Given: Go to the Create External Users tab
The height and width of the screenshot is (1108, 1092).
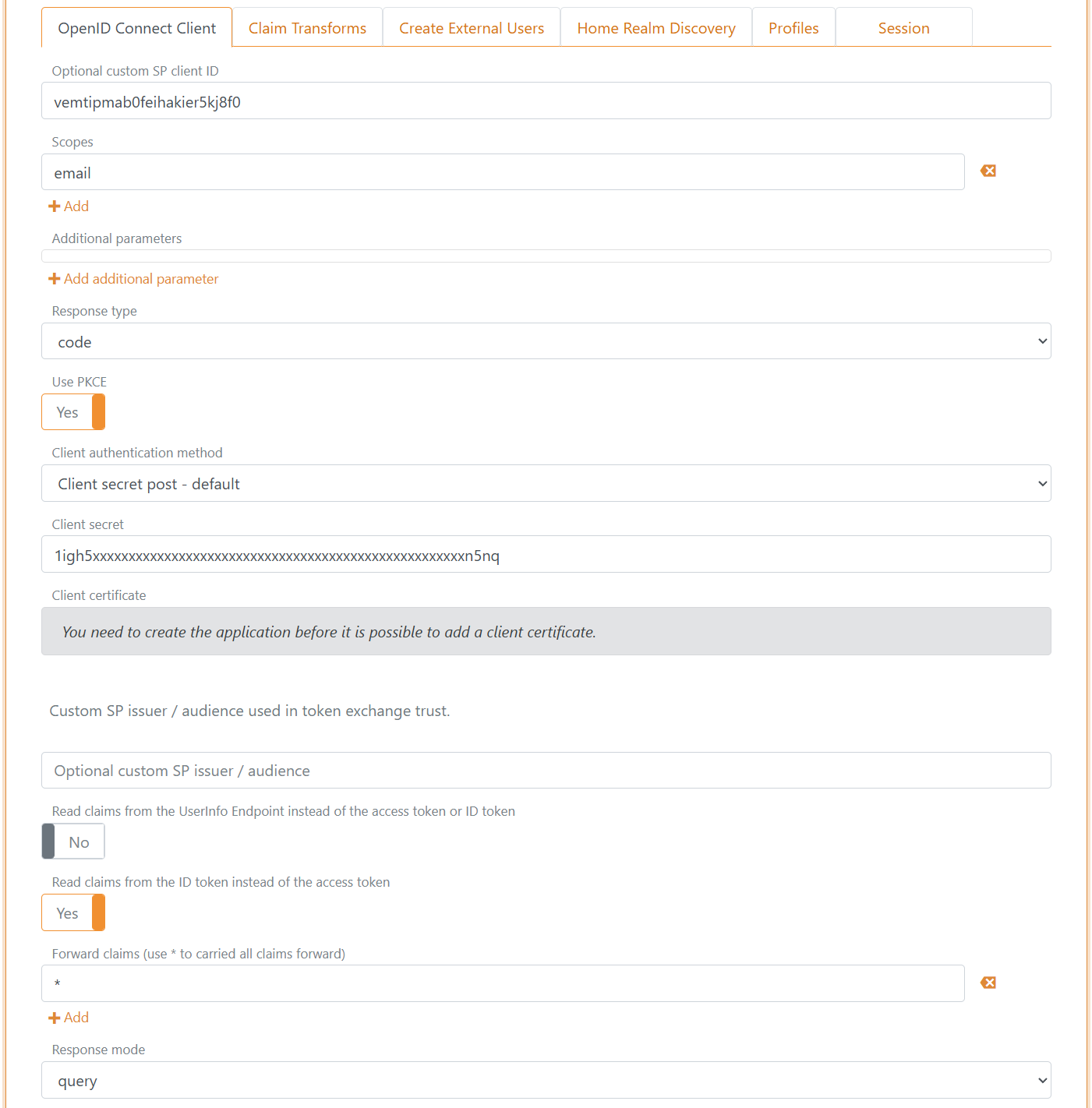Looking at the screenshot, I should 472,28.
